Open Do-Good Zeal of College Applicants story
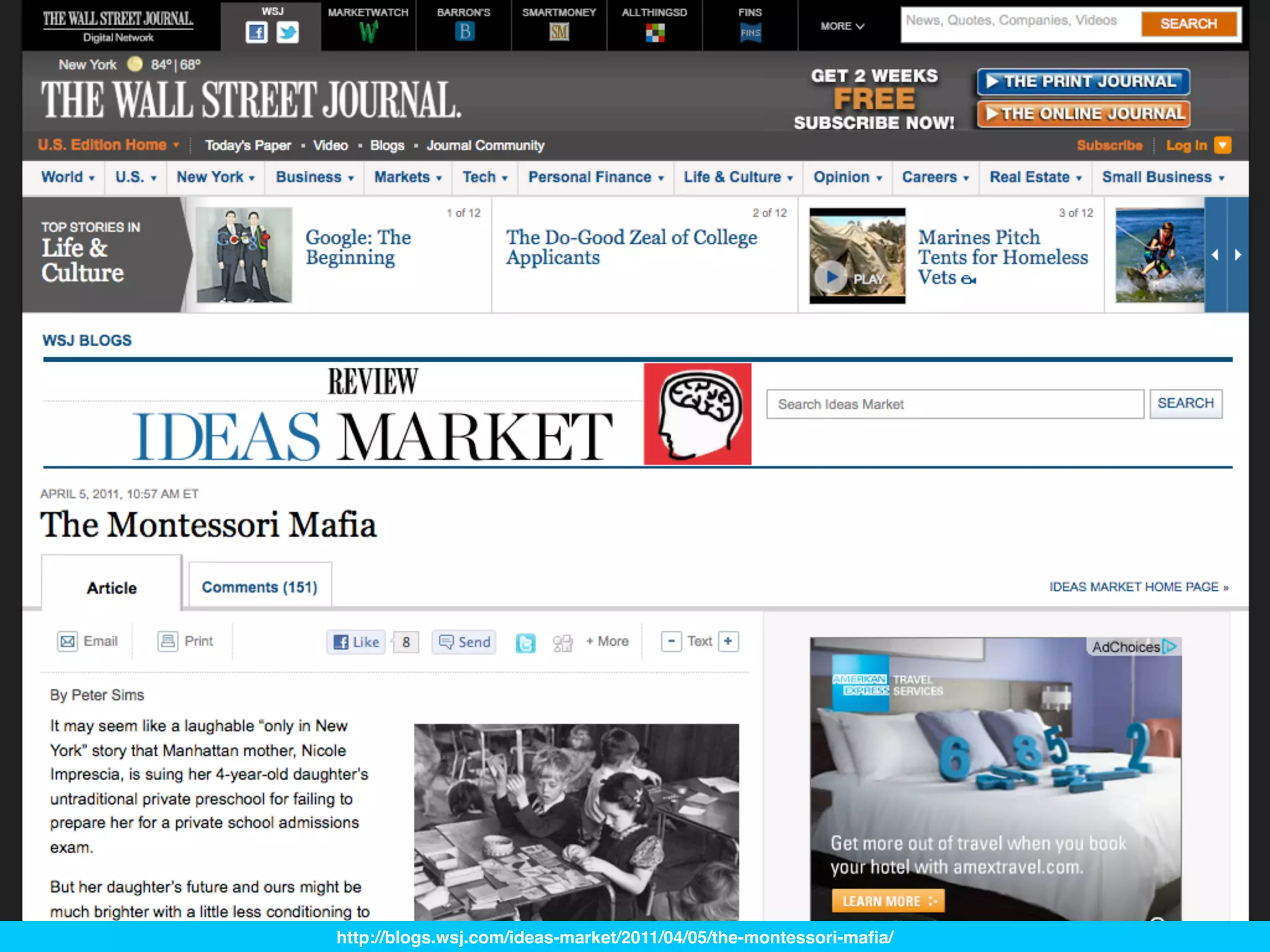This screenshot has height=952, width=1270. click(631, 247)
